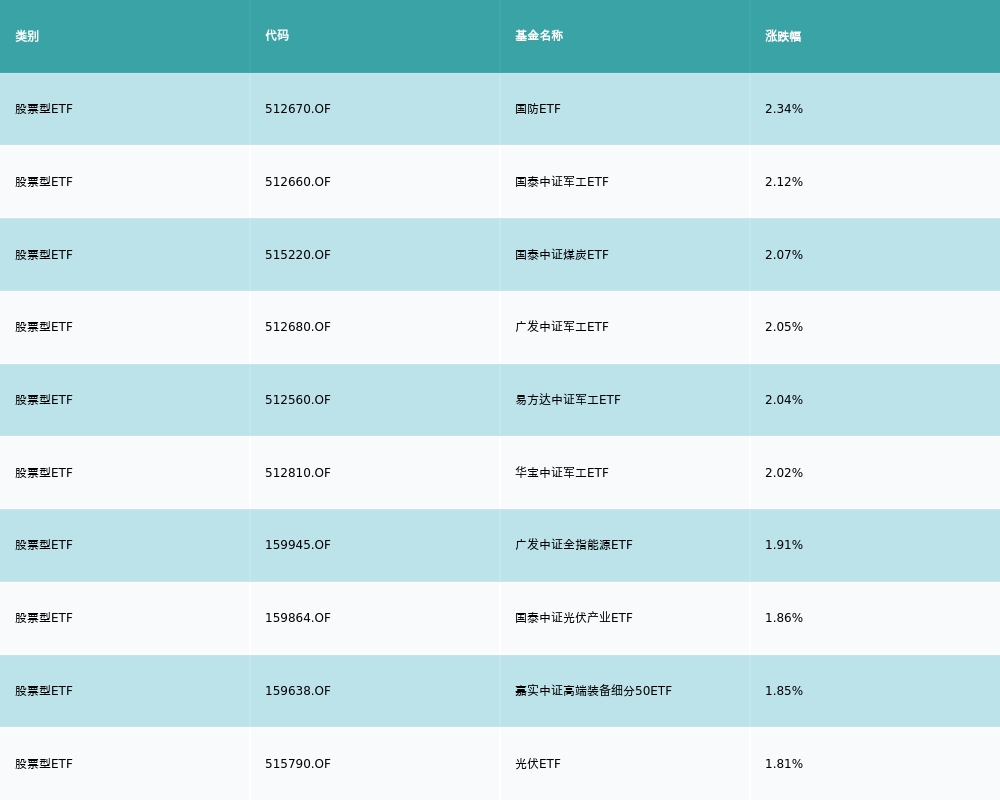This screenshot has width=1000, height=800.
Task: Select code 512560.OF
Action: 298,399
